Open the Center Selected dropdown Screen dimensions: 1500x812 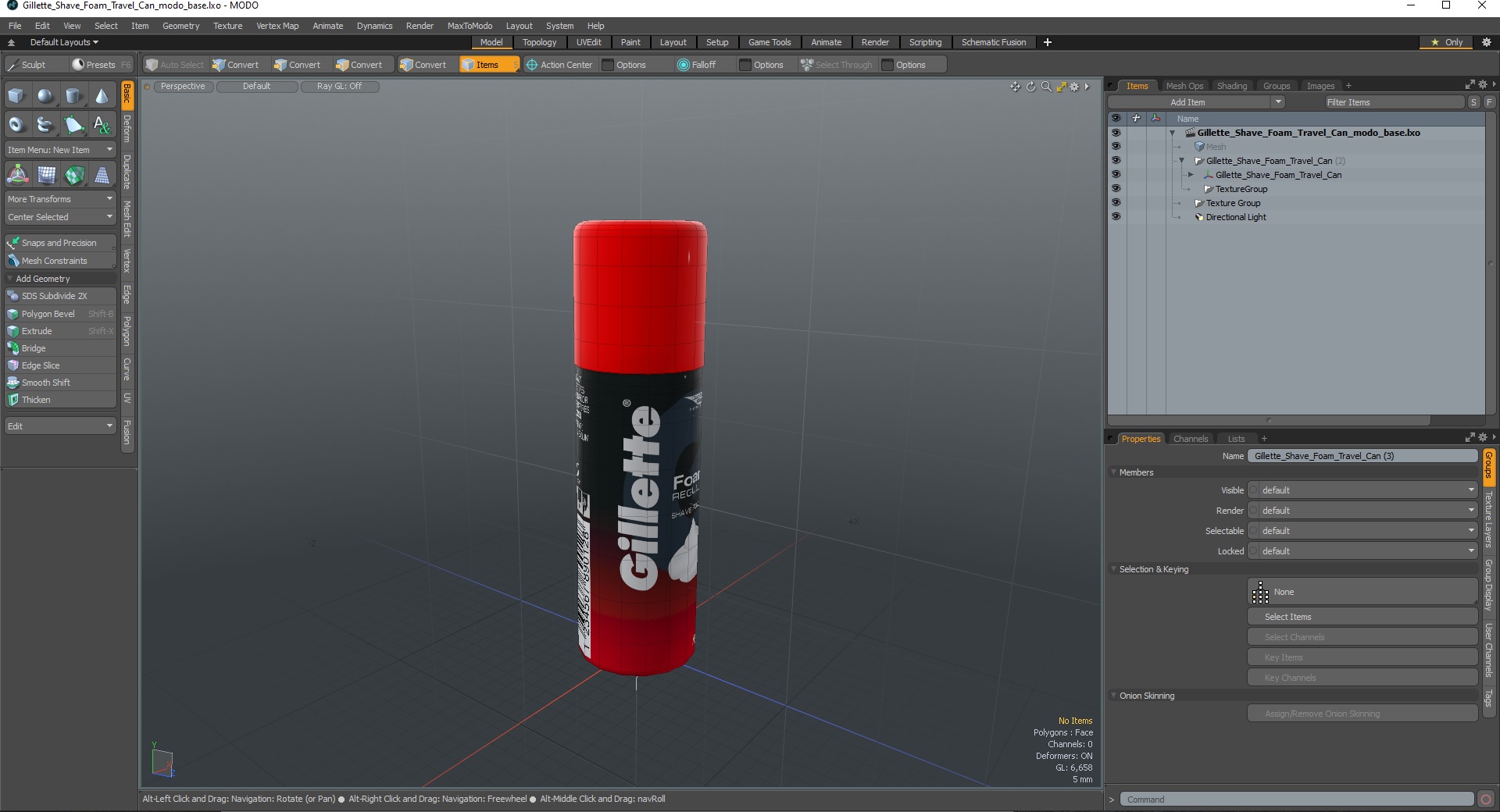click(x=61, y=217)
